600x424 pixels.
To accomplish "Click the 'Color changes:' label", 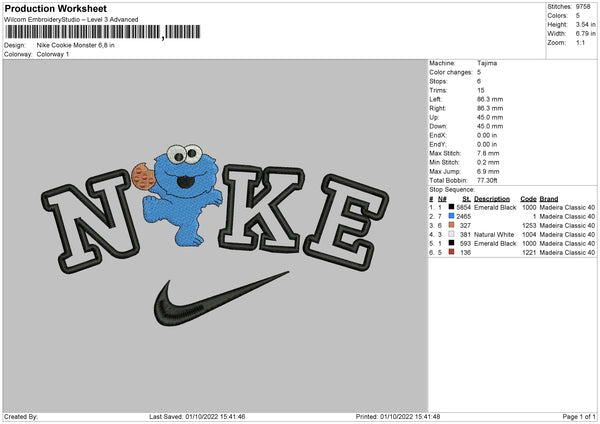I will [451, 72].
